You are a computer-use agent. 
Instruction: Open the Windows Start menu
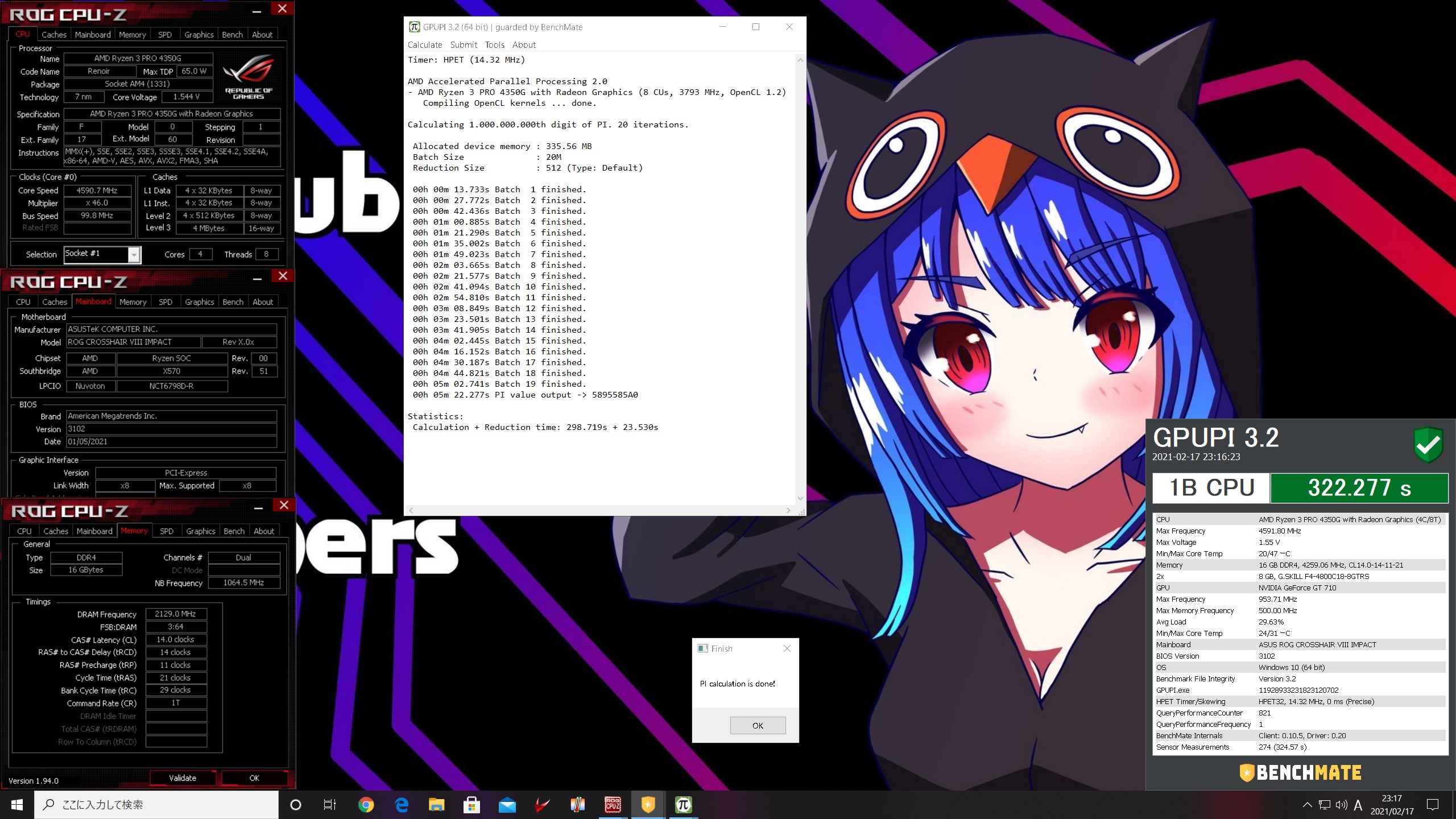17,805
